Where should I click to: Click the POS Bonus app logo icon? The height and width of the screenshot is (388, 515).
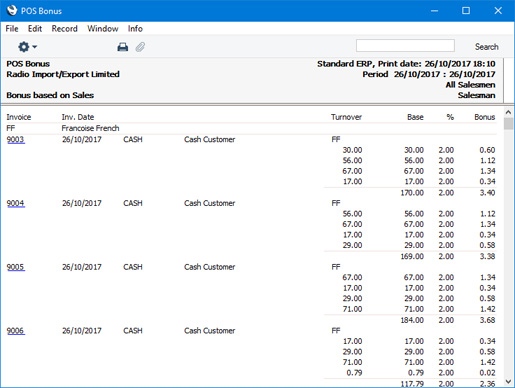tap(12, 10)
